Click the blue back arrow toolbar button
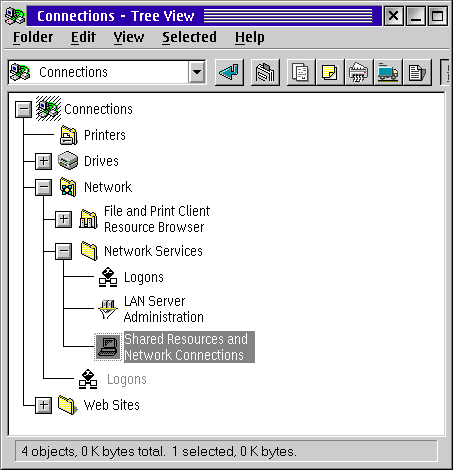 [x=229, y=72]
